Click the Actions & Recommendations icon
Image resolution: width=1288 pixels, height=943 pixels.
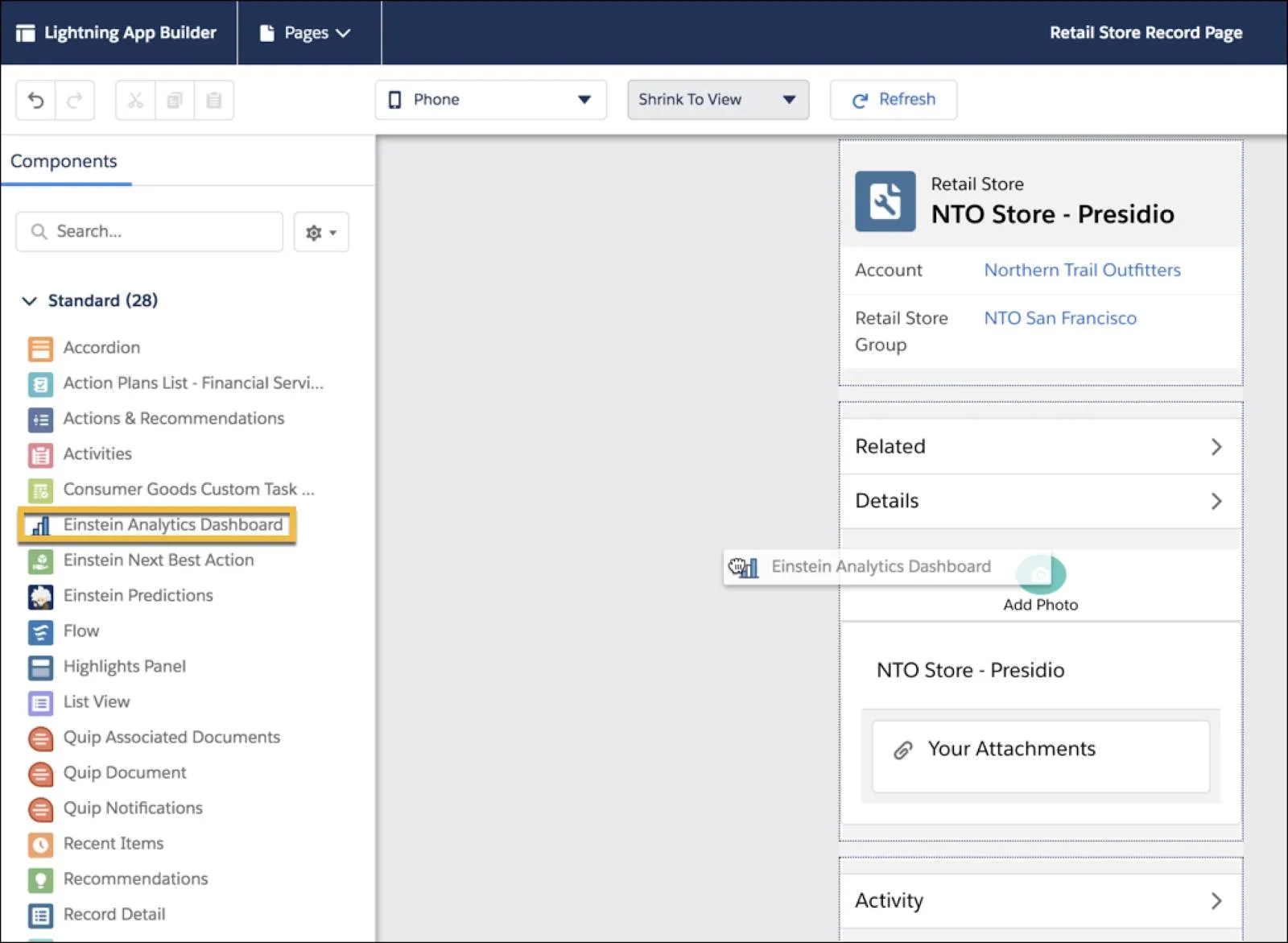pyautogui.click(x=40, y=420)
